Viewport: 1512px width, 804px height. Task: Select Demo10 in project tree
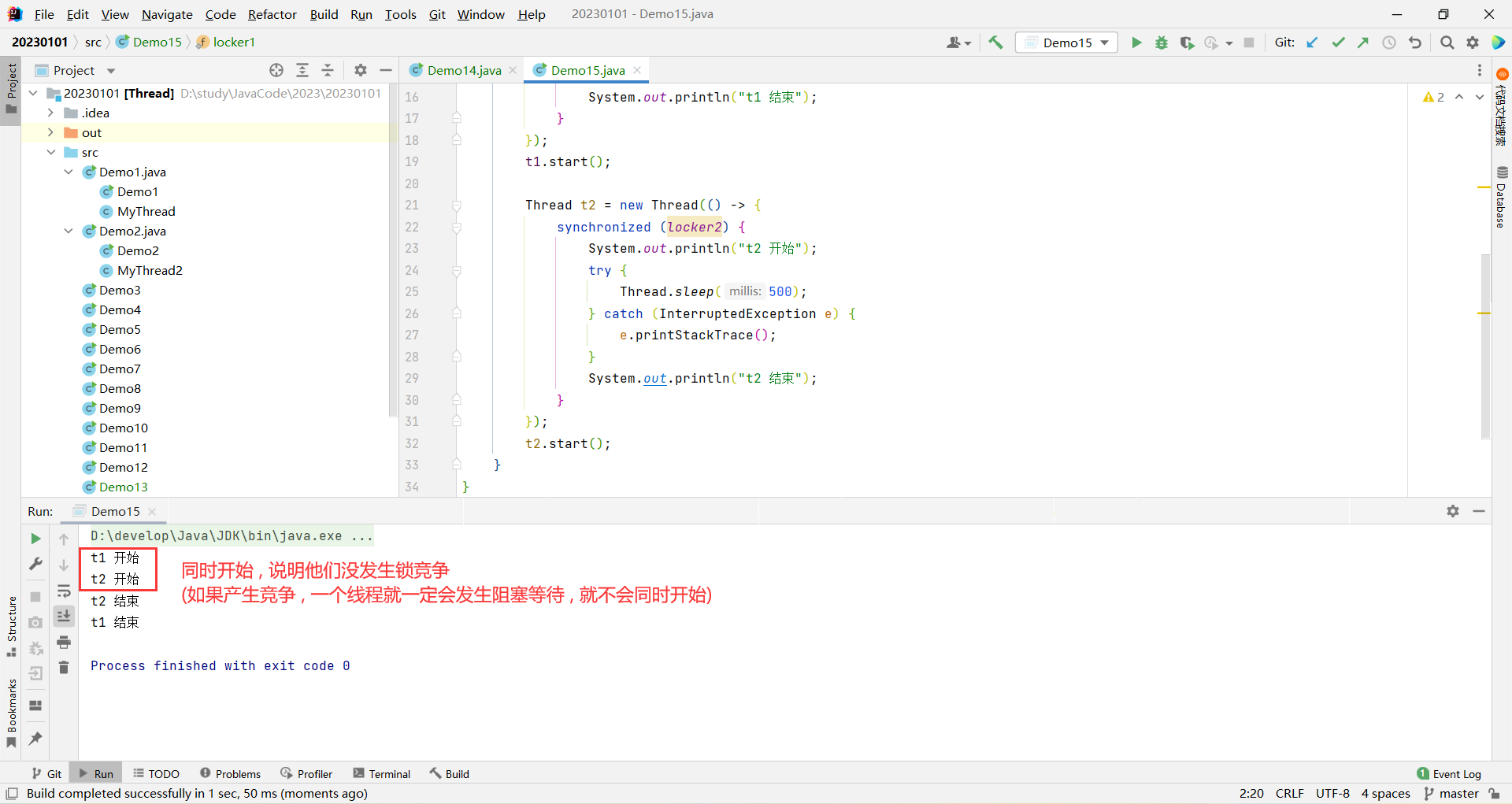(x=123, y=428)
